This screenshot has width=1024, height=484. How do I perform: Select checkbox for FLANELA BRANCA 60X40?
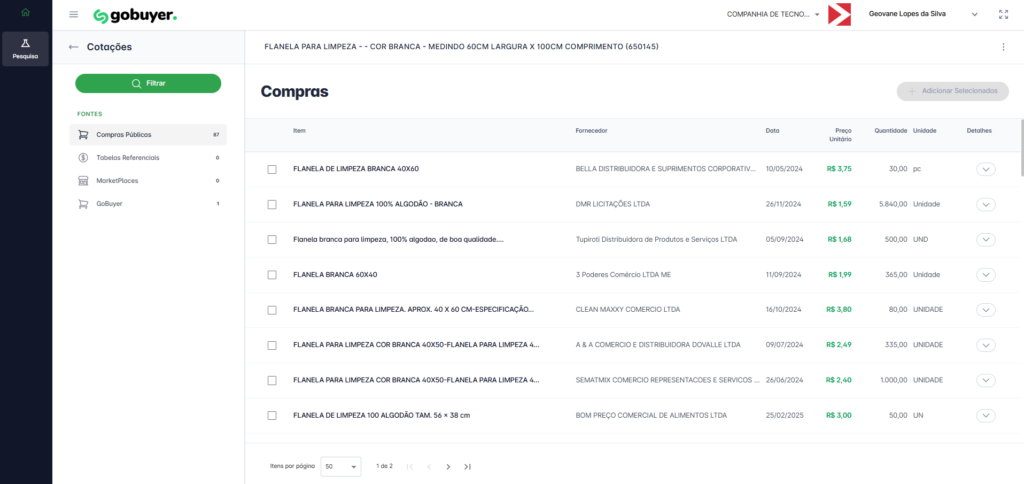point(272,274)
